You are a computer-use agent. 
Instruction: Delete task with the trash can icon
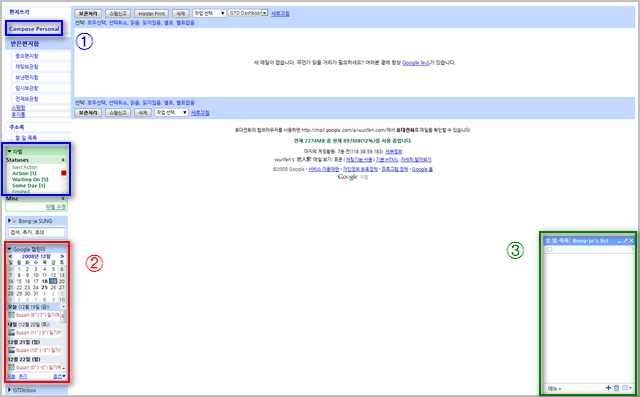[x=617, y=388]
